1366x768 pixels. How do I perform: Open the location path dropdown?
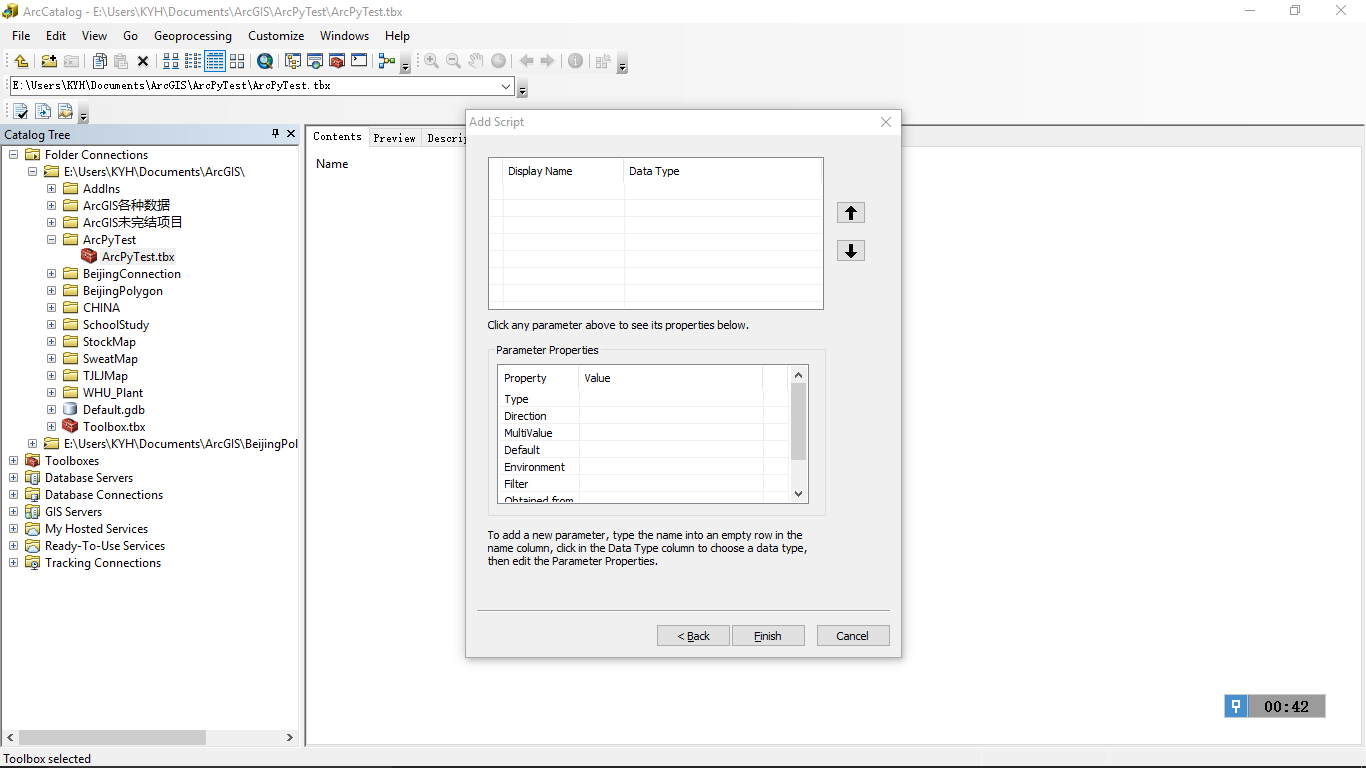tap(506, 86)
